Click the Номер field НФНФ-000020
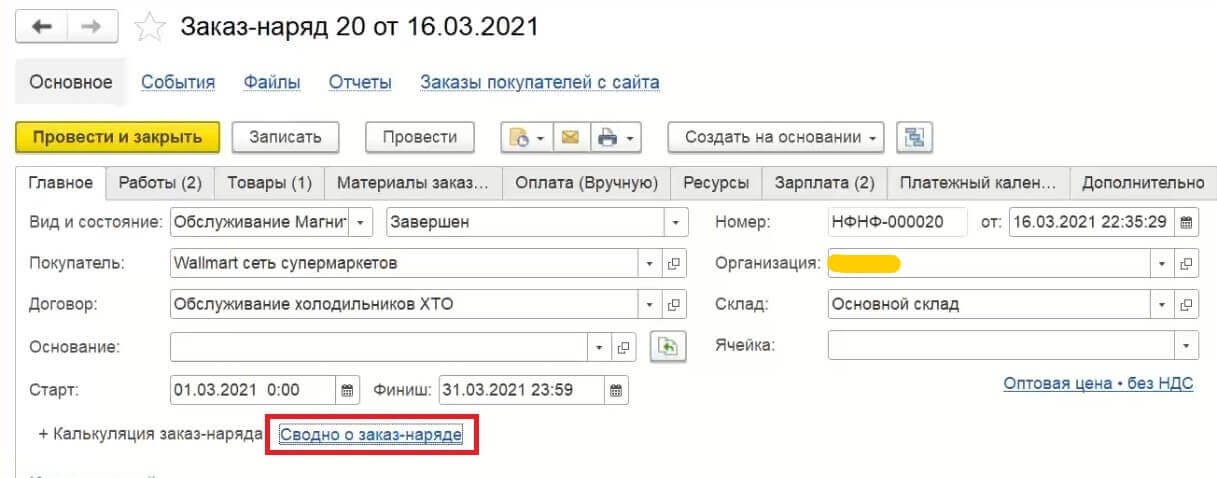The image size is (1217, 478). [x=898, y=222]
